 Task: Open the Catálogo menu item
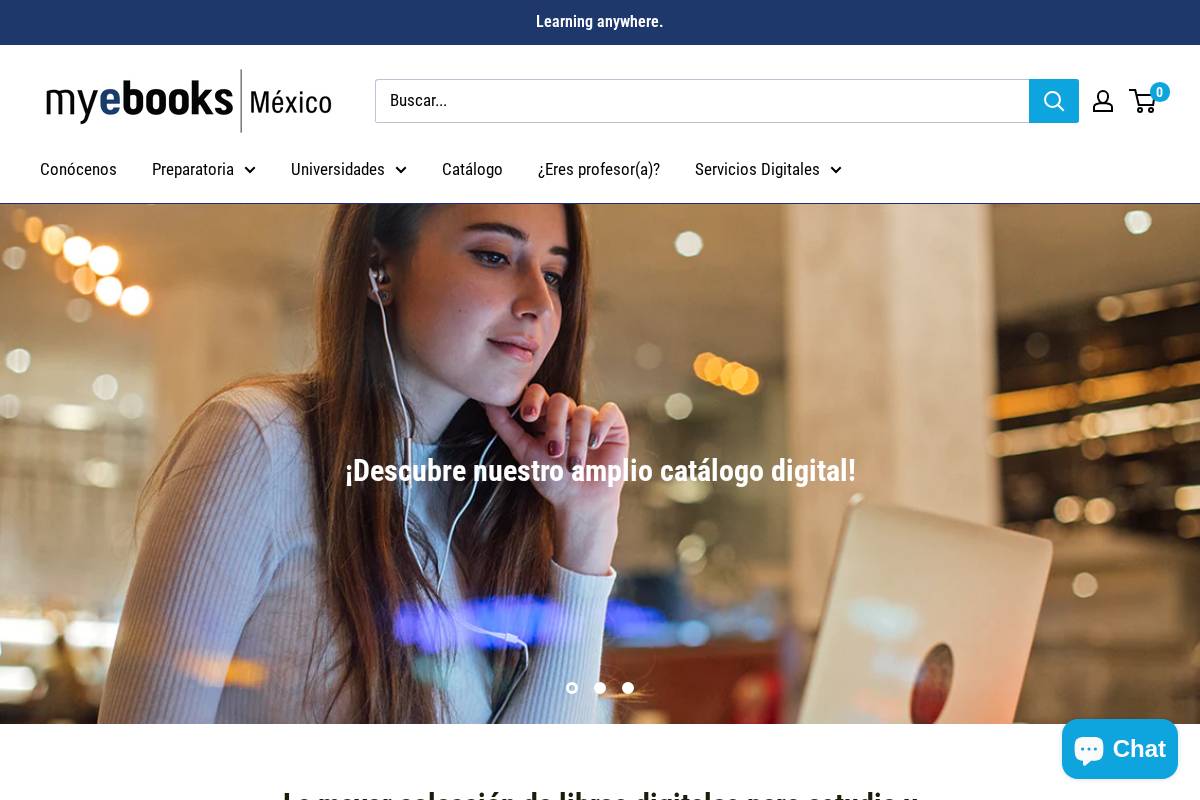[472, 169]
